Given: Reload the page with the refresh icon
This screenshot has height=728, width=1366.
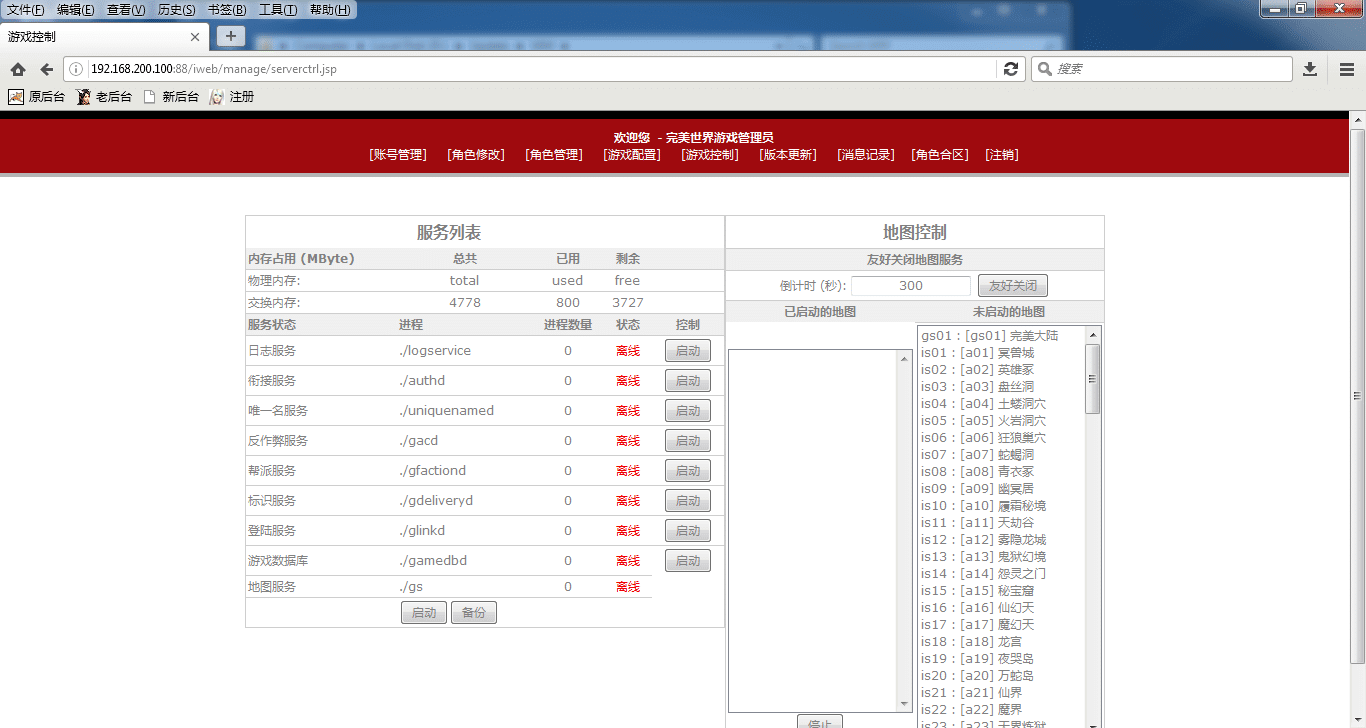Looking at the screenshot, I should click(1011, 69).
